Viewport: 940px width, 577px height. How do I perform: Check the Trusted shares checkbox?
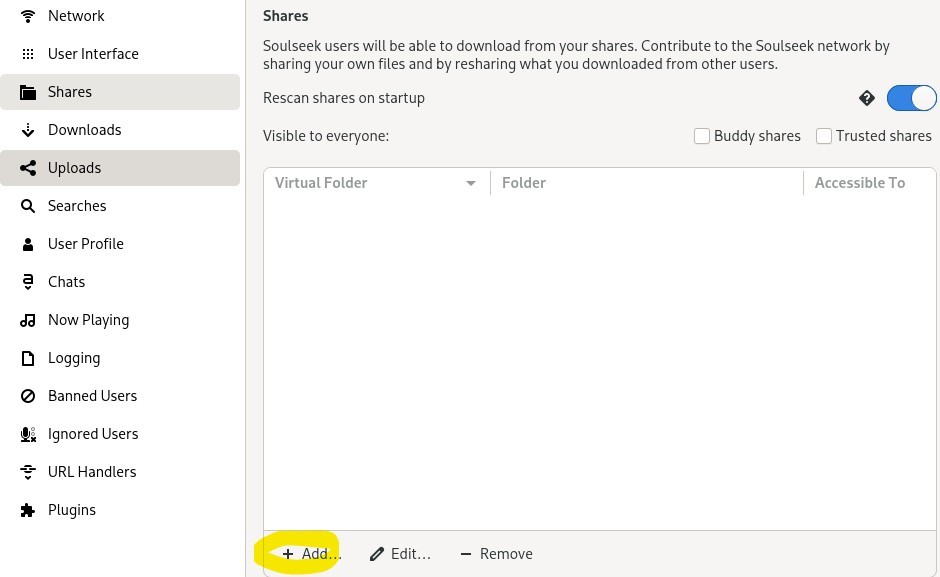pyautogui.click(x=824, y=136)
